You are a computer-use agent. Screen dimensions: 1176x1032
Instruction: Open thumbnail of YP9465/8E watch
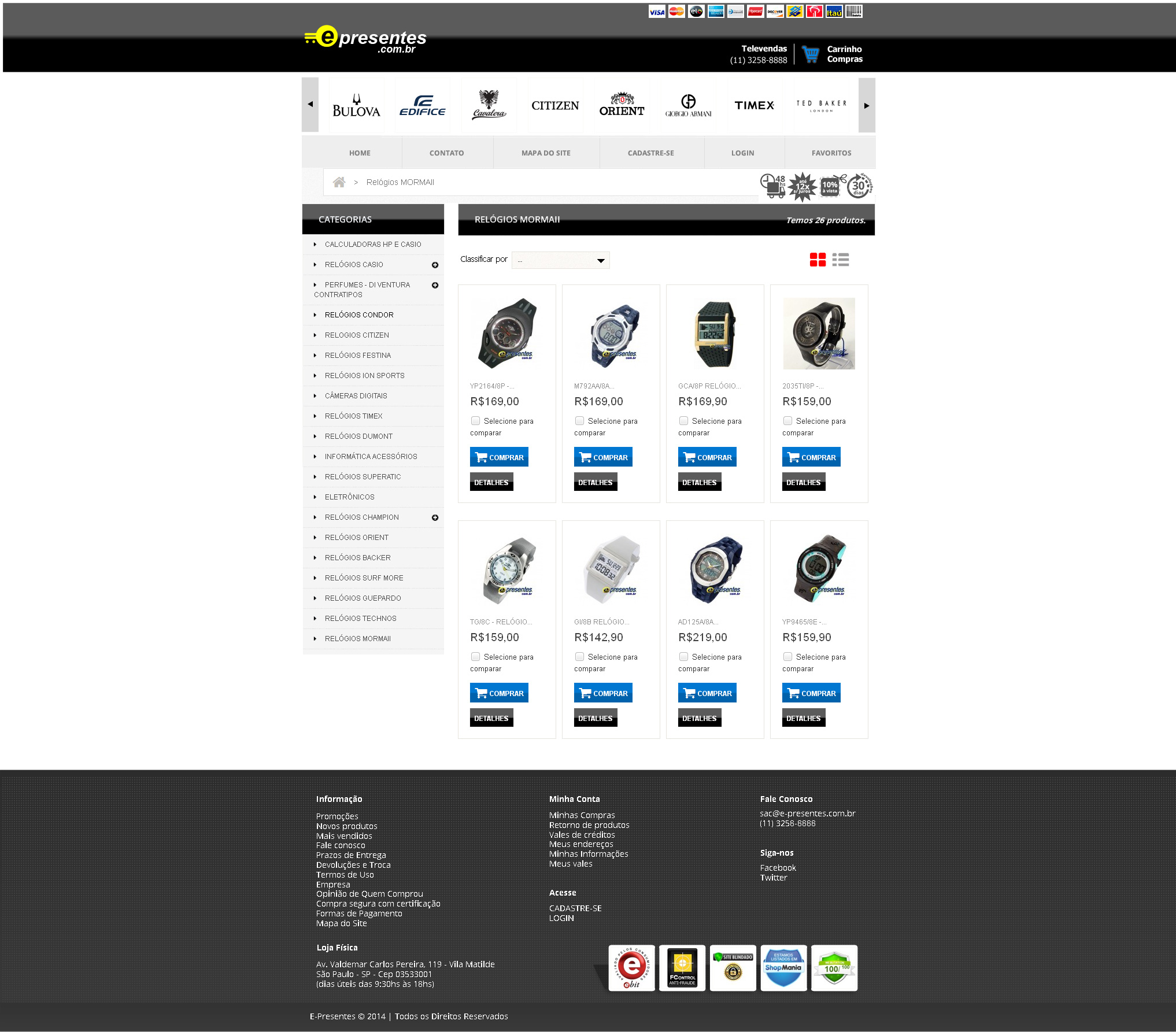(819, 569)
